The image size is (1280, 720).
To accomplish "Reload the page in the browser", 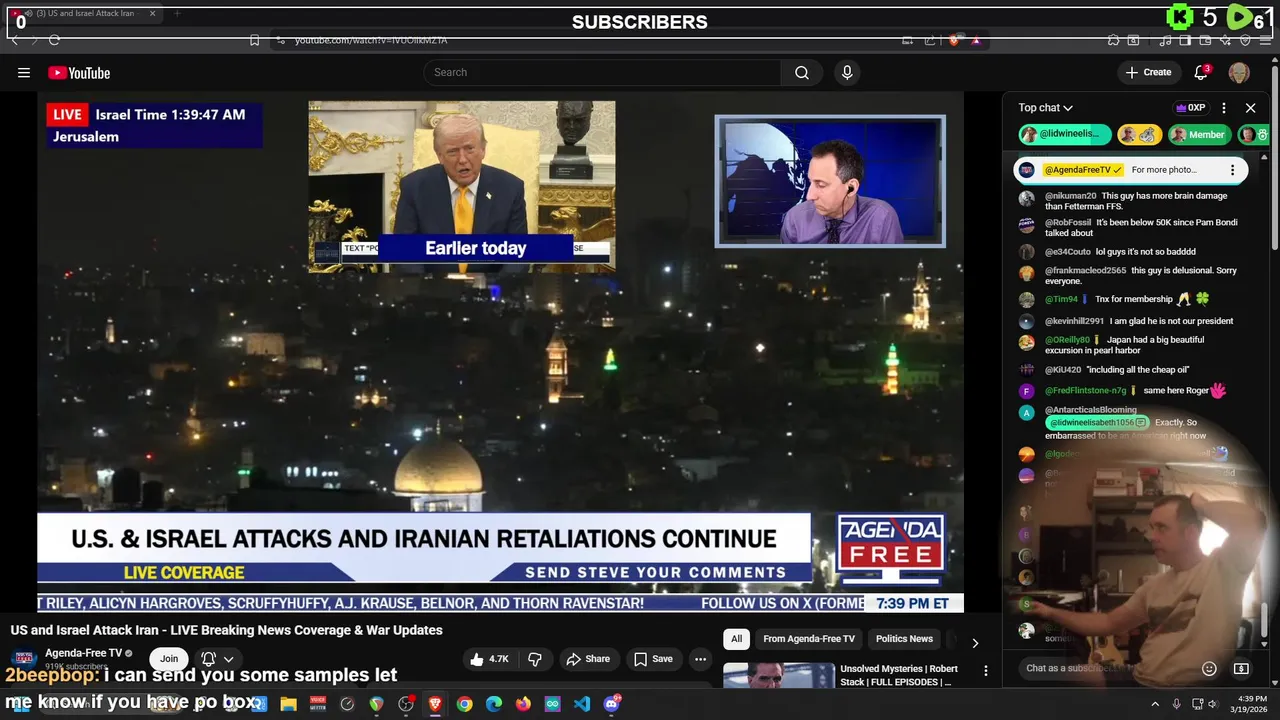I will pyautogui.click(x=54, y=40).
